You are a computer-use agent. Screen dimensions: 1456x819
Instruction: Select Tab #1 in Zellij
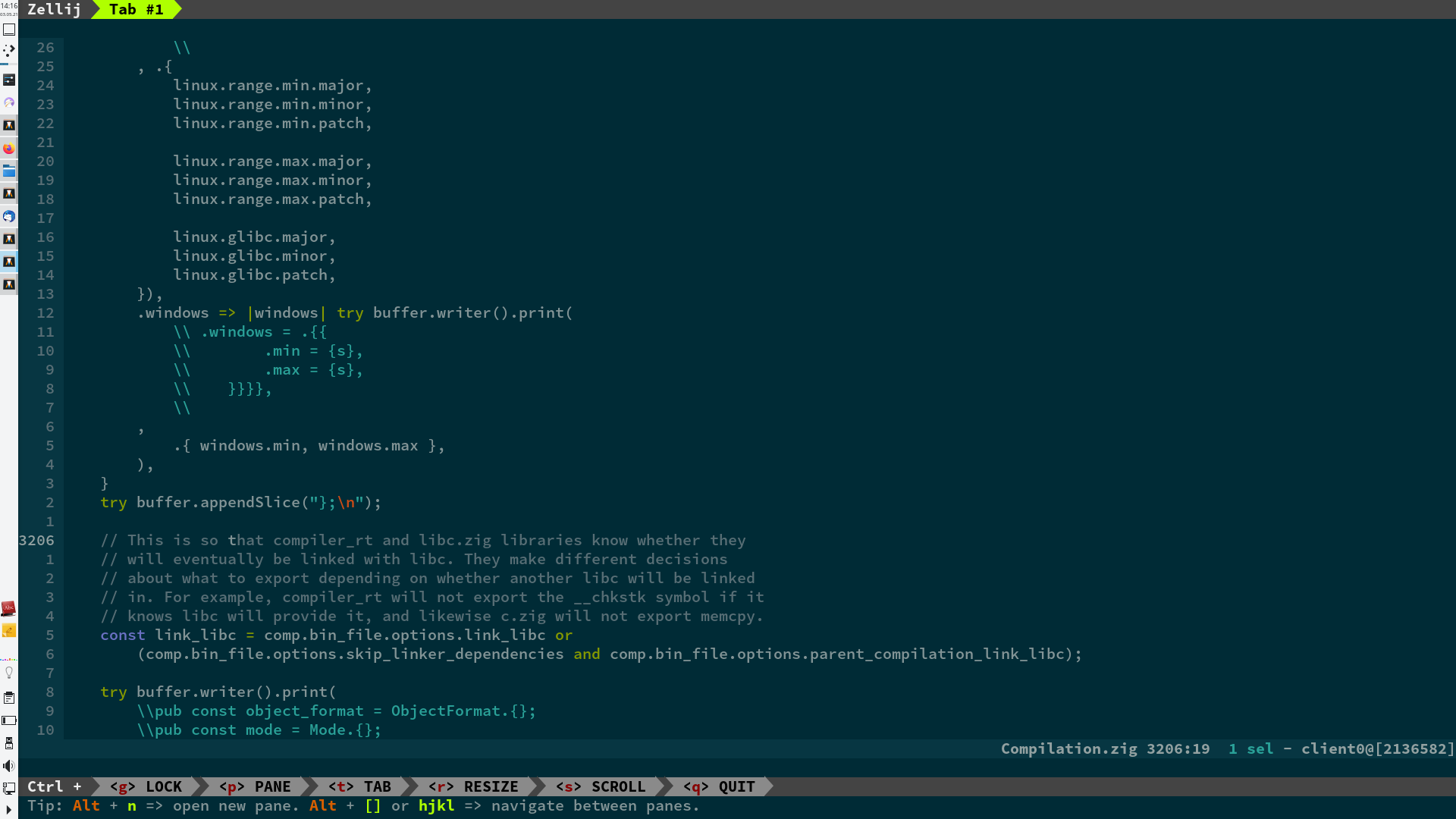[x=136, y=10]
